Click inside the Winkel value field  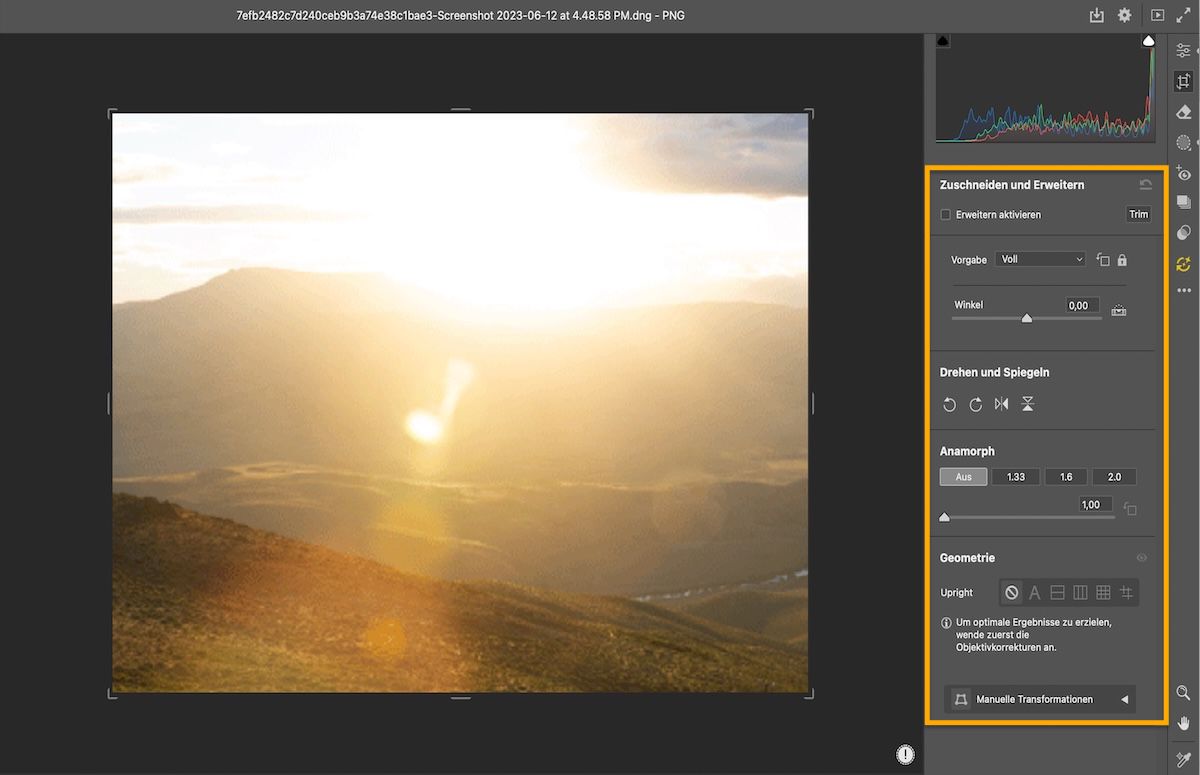1081,305
